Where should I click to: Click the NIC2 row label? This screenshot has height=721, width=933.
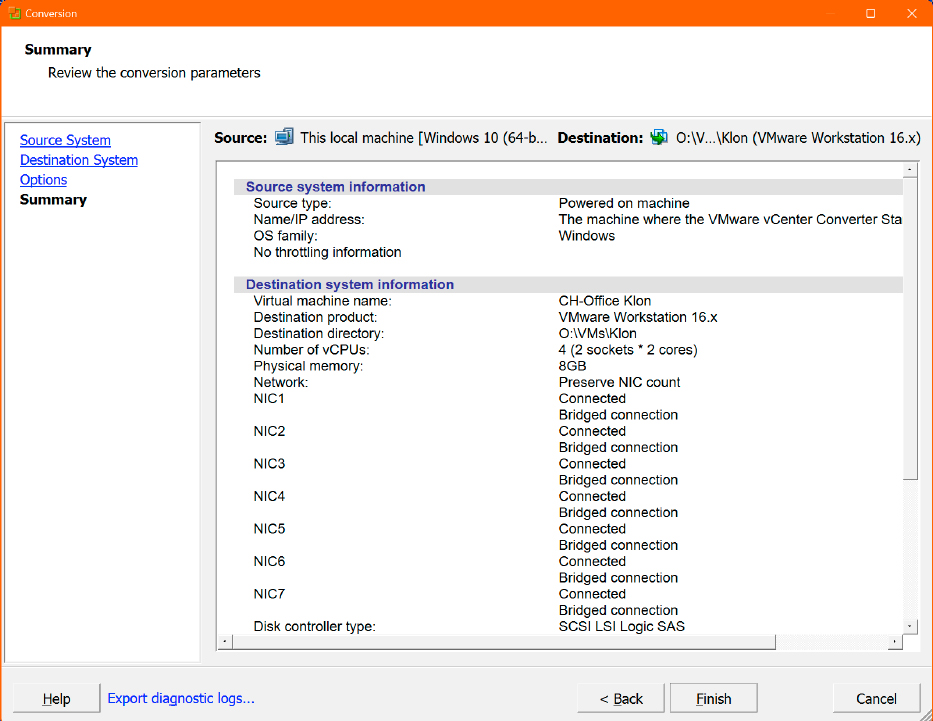point(269,431)
